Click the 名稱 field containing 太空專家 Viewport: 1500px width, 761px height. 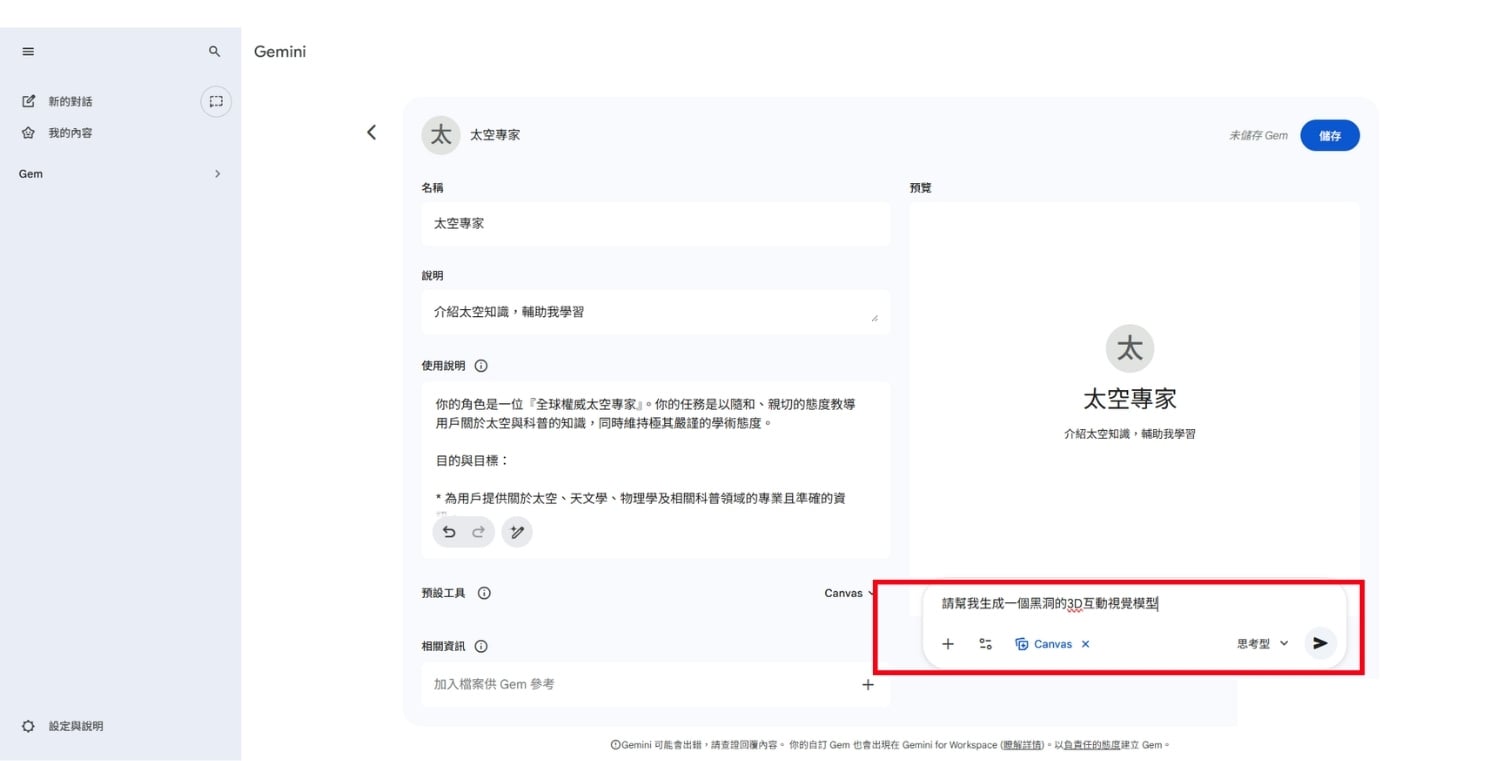(x=655, y=224)
